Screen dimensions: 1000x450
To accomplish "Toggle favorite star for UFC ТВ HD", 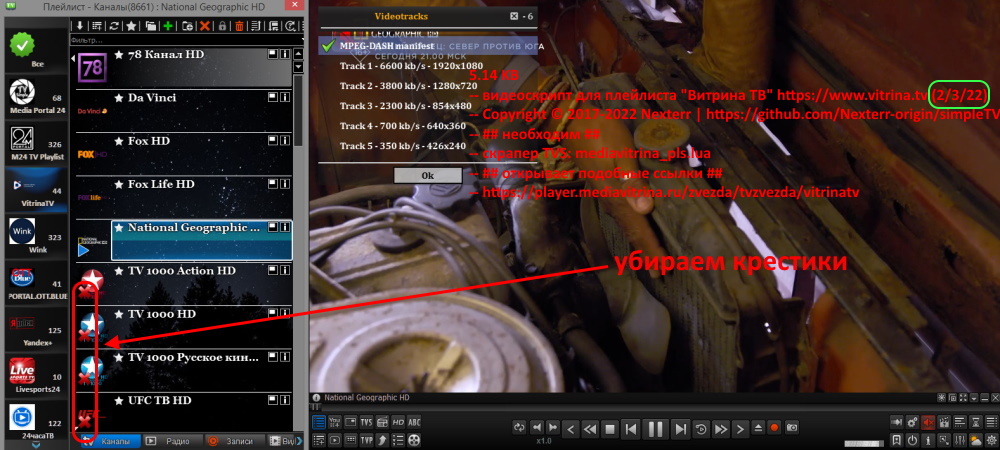I will pos(119,400).
